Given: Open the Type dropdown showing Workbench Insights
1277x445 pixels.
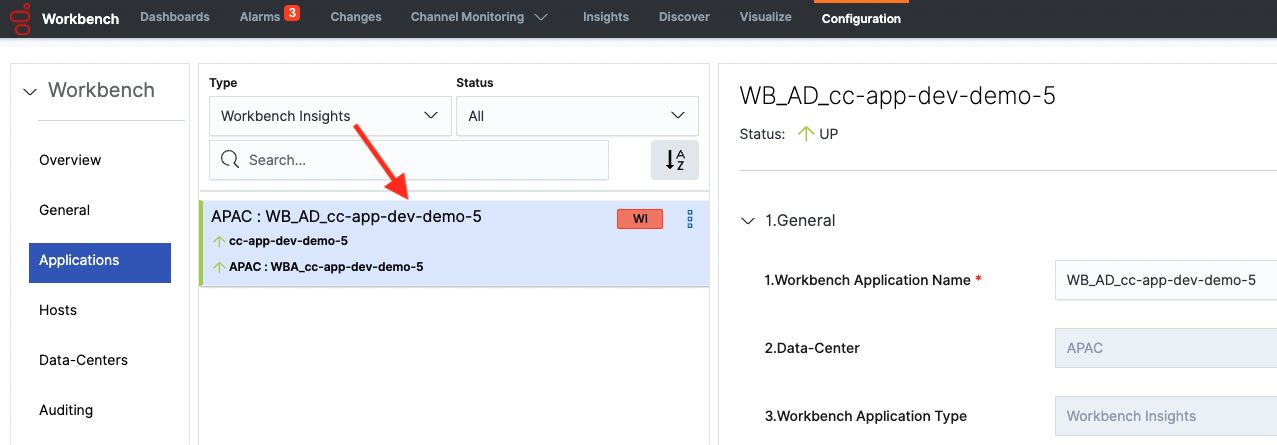Looking at the screenshot, I should coord(329,116).
